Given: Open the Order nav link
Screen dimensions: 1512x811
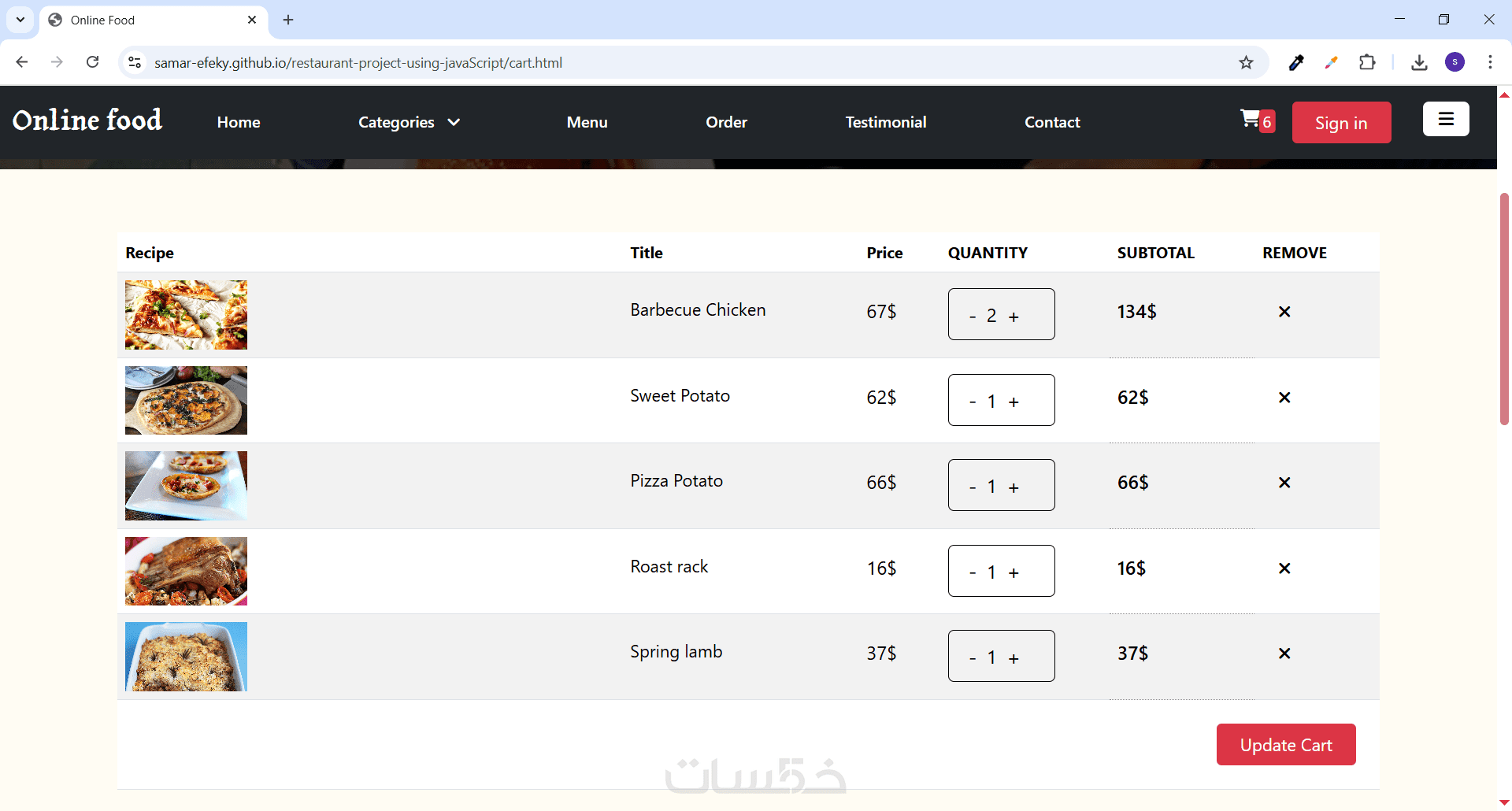Looking at the screenshot, I should click(726, 122).
